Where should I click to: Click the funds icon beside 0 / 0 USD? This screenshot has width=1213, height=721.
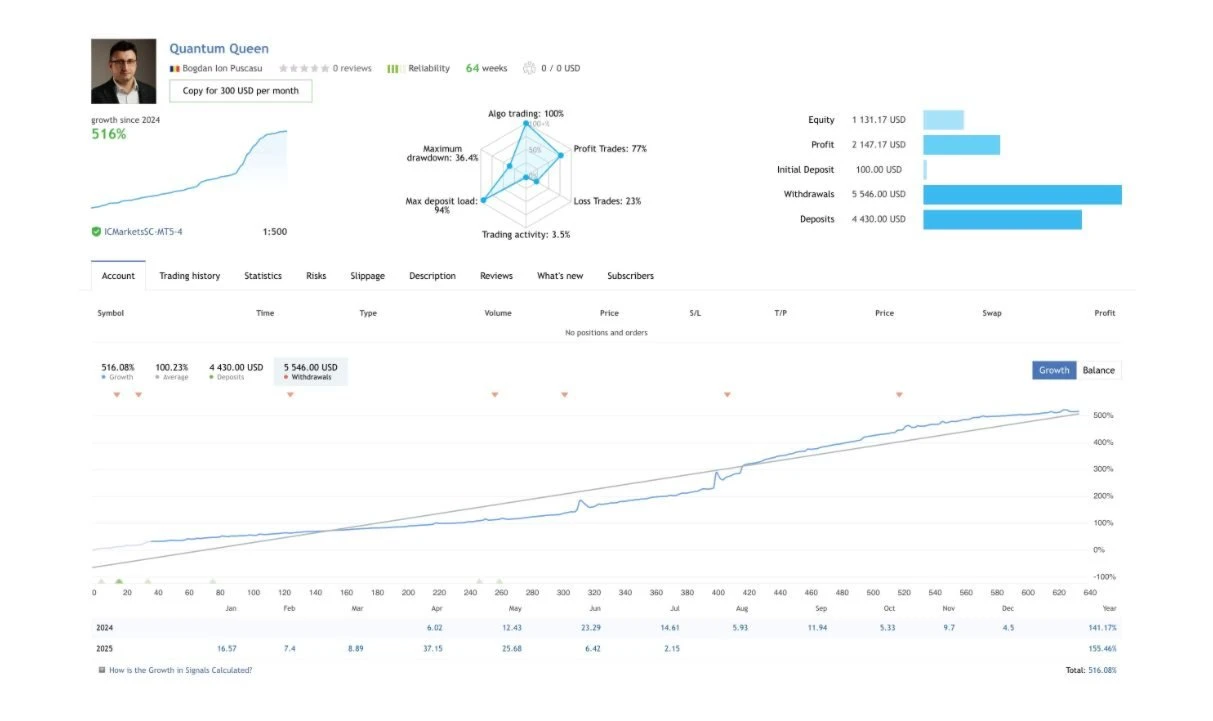tap(529, 69)
